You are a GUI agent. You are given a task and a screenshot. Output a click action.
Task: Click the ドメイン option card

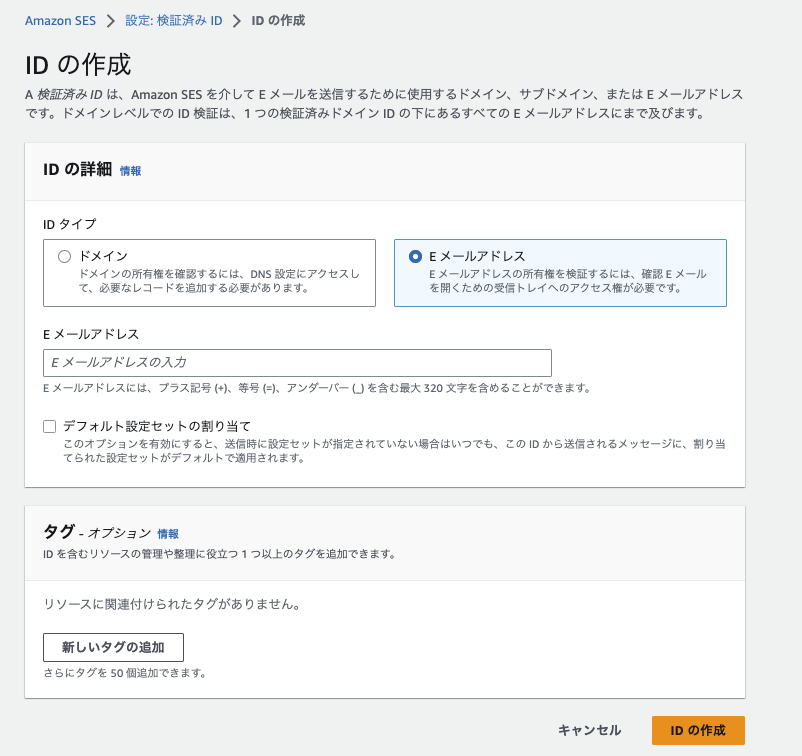coord(209,272)
